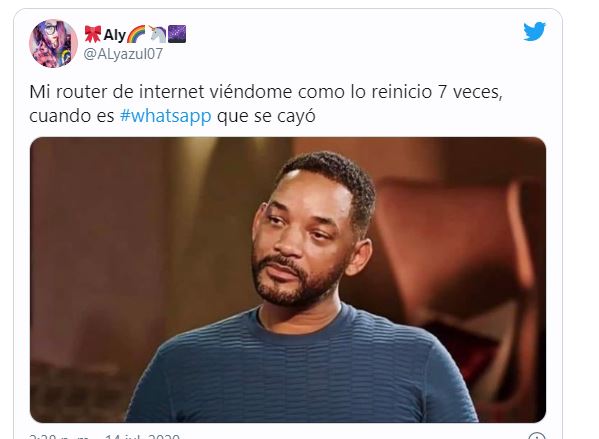Open the tweet timestamp at the bottom left
599x439 pixels.
coord(59,436)
